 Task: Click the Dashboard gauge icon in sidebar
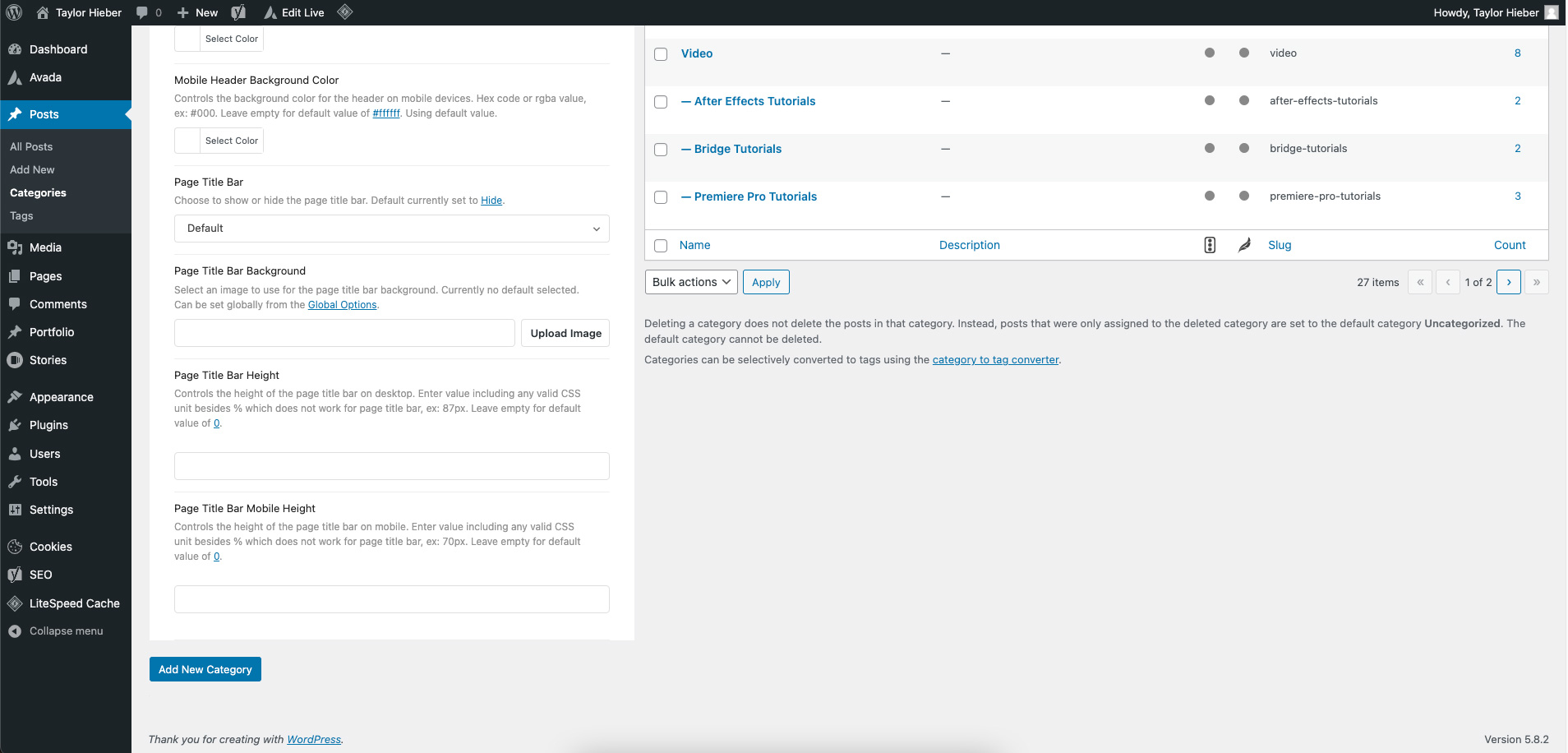(15, 49)
